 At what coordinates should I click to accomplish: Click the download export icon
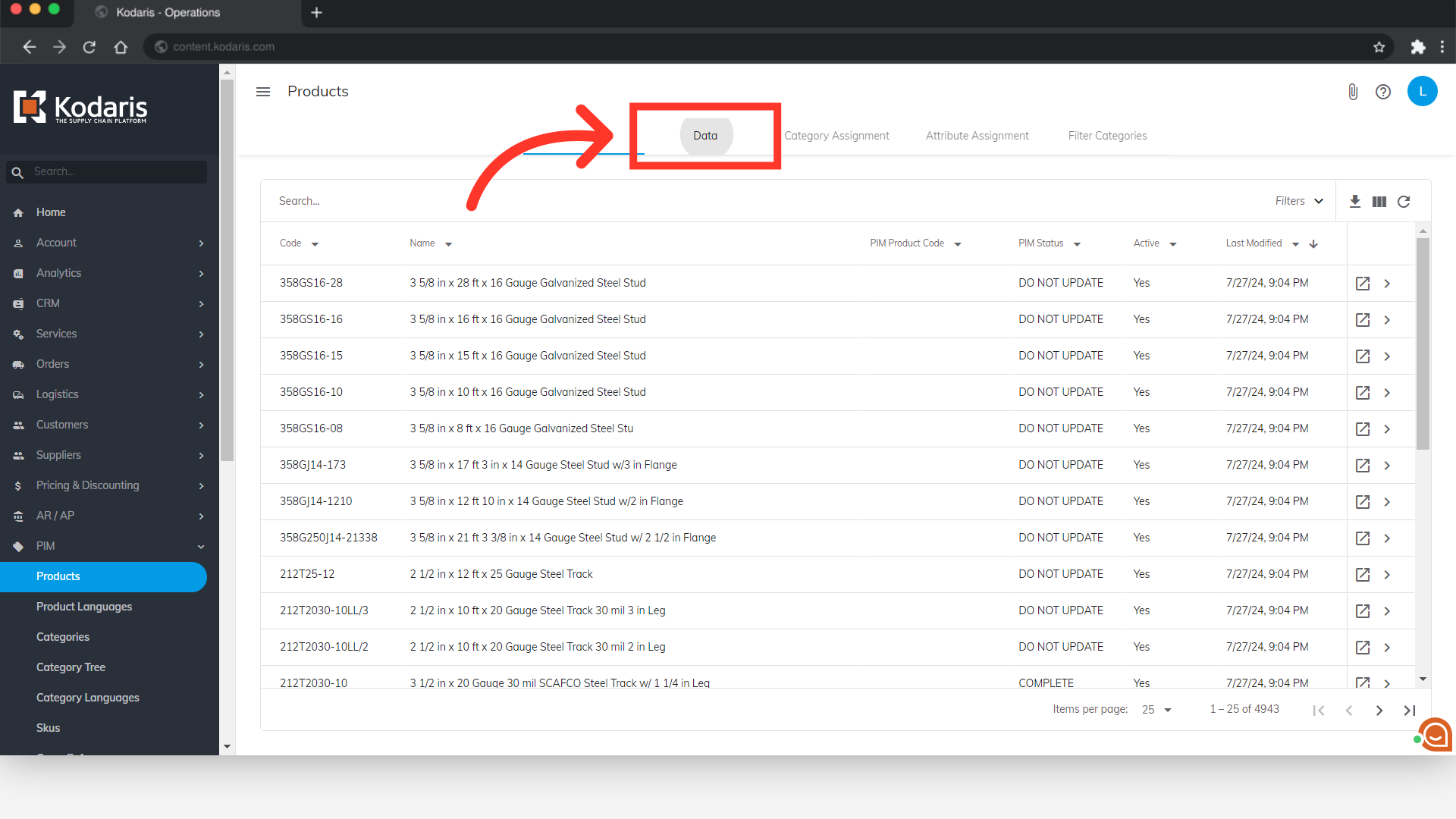click(1355, 201)
